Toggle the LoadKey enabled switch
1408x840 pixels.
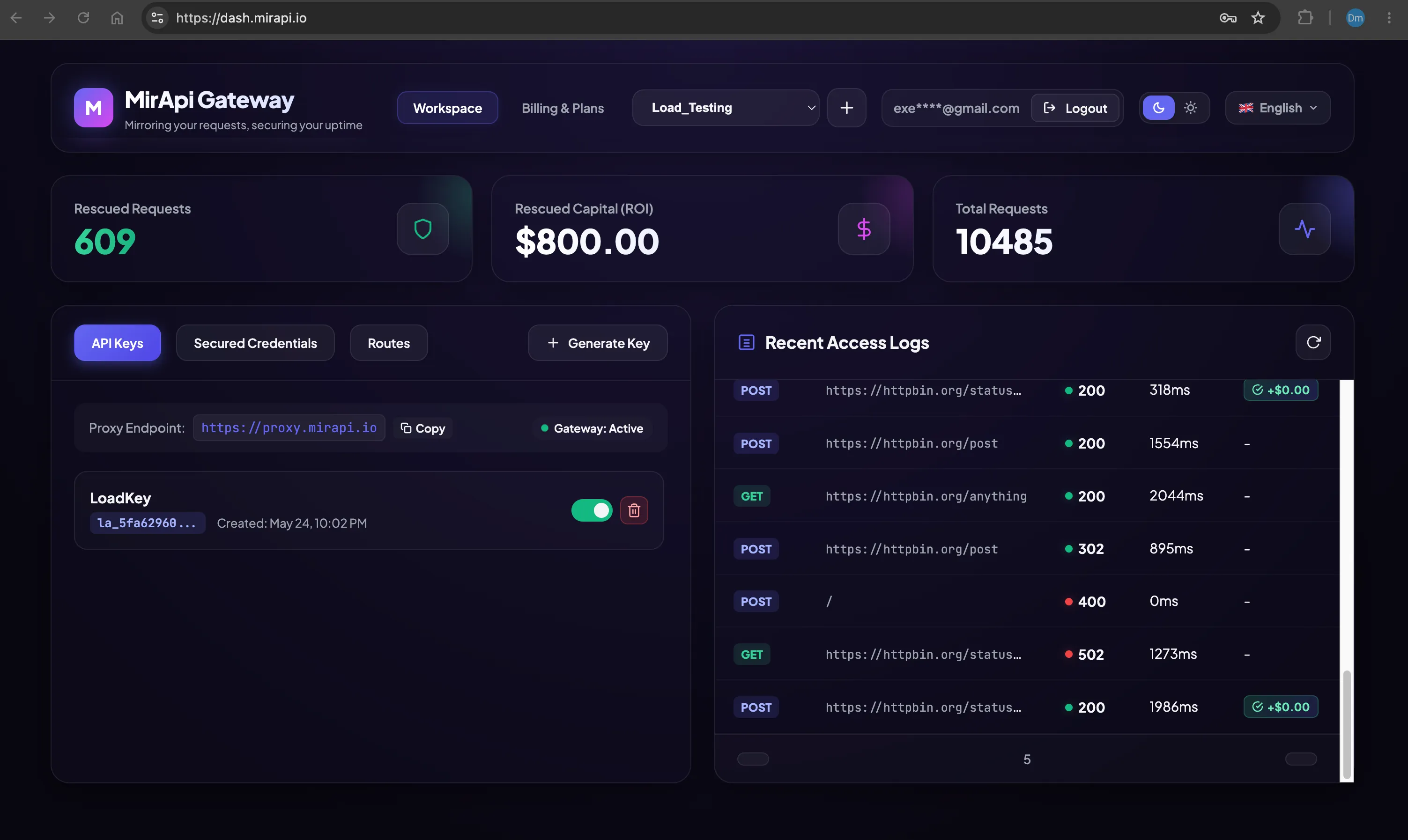[x=592, y=510]
